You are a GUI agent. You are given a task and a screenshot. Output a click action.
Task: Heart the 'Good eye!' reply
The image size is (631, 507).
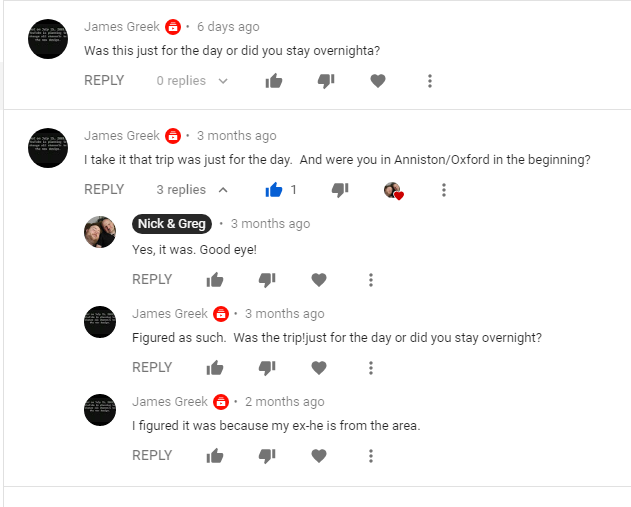click(x=319, y=280)
